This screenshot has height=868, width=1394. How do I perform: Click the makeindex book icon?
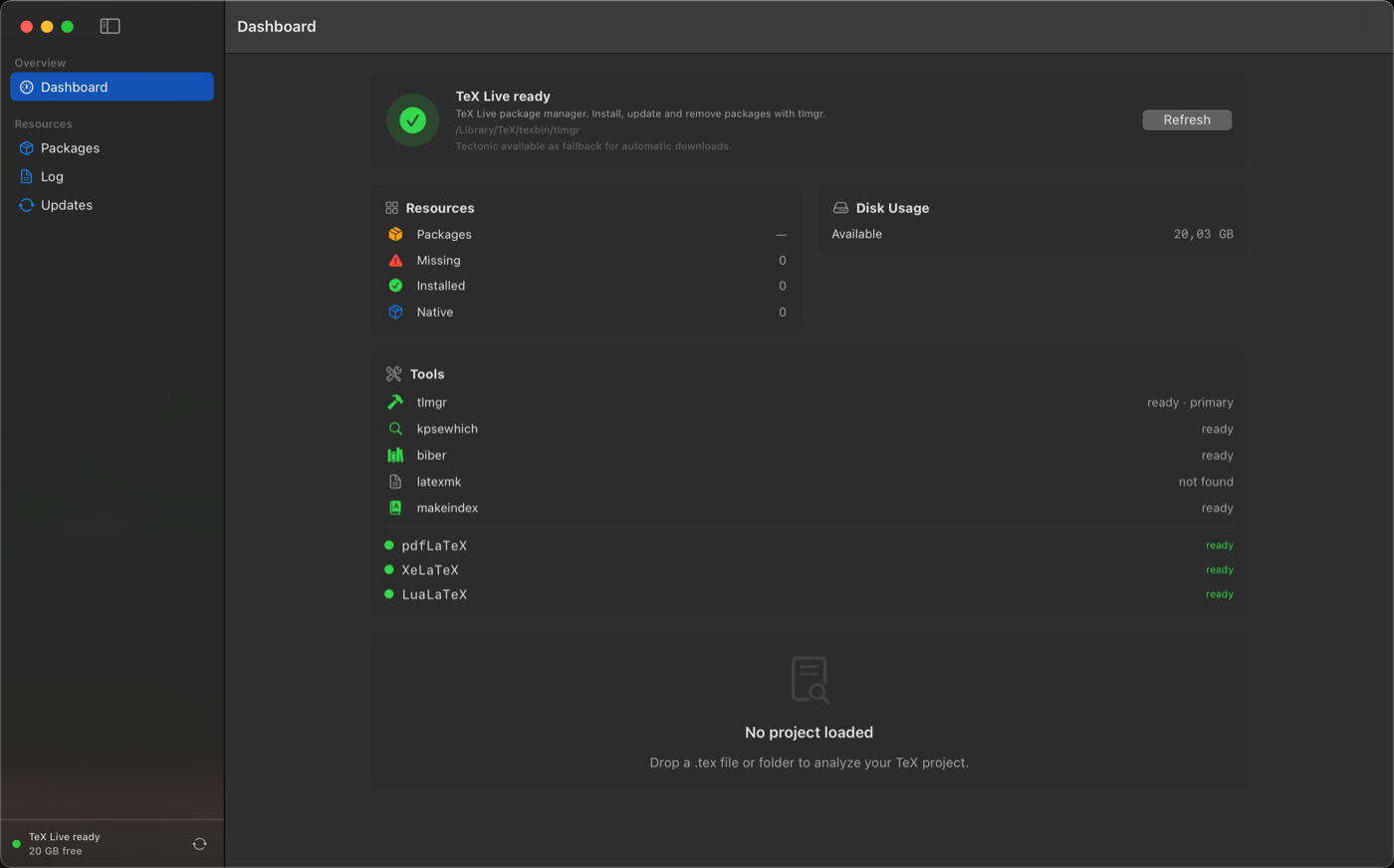pos(395,508)
